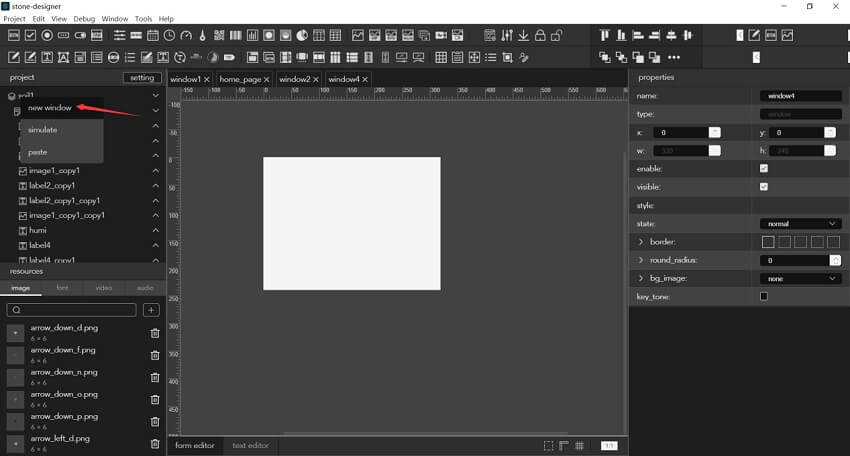Expand the bg_image property group
The height and width of the screenshot is (456, 850).
(x=641, y=278)
